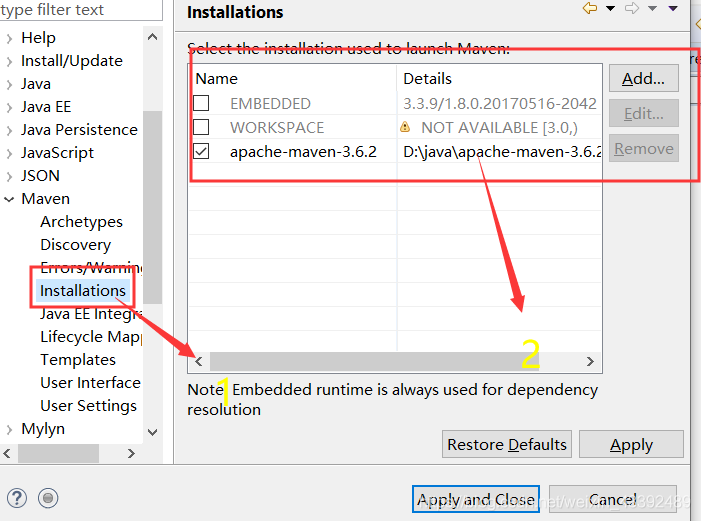The image size is (701, 521).
Task: Select the Discovery preference page
Action: click(76, 245)
